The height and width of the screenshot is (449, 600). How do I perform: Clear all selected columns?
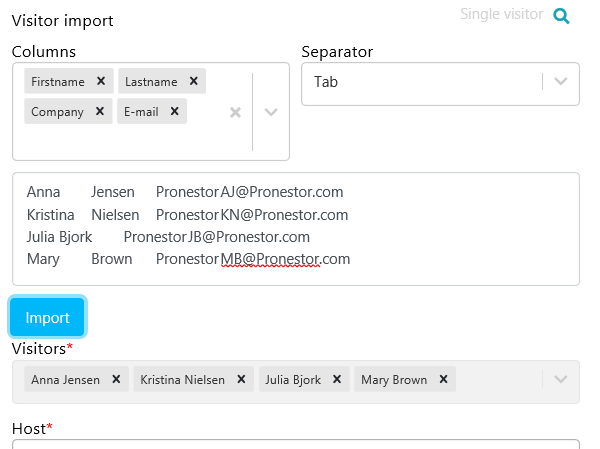(x=235, y=112)
